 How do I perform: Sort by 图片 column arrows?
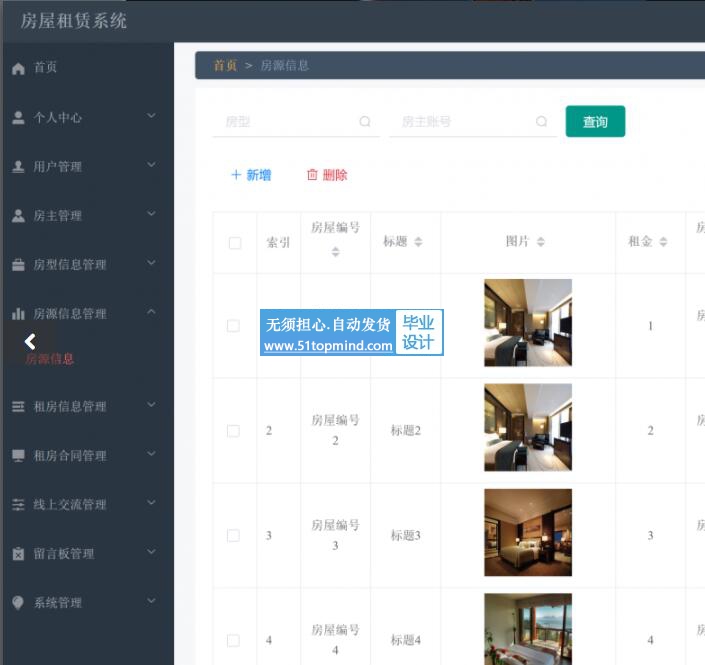[541, 242]
